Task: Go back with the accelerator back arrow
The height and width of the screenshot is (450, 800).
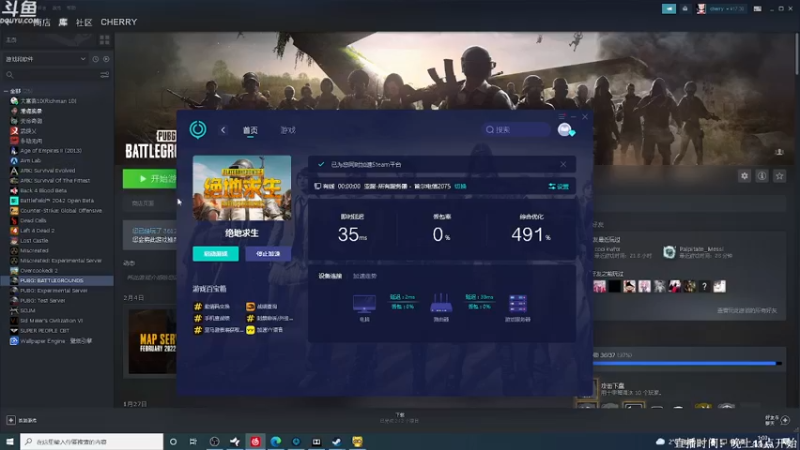Action: 223,130
